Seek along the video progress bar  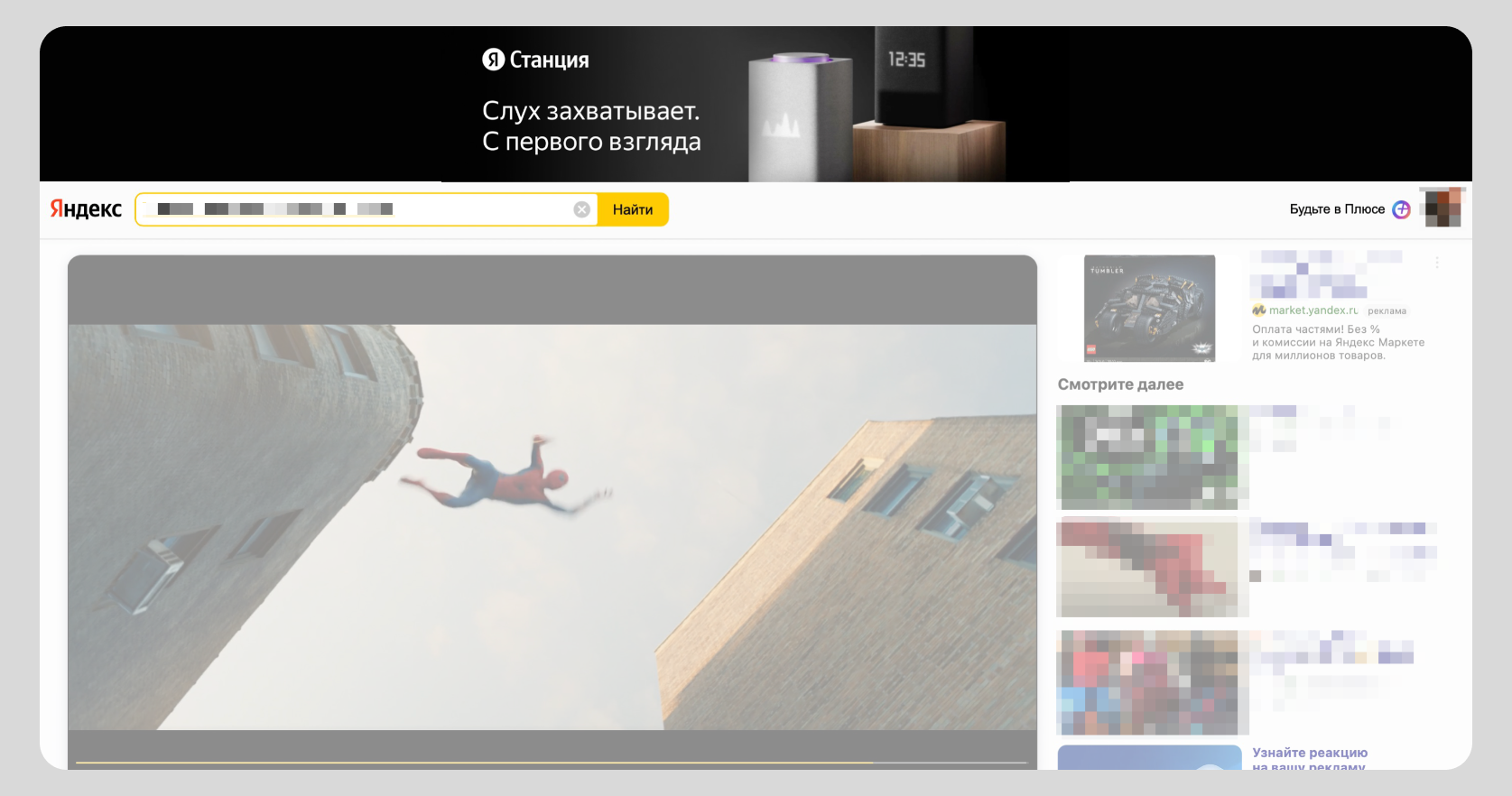pos(552,763)
